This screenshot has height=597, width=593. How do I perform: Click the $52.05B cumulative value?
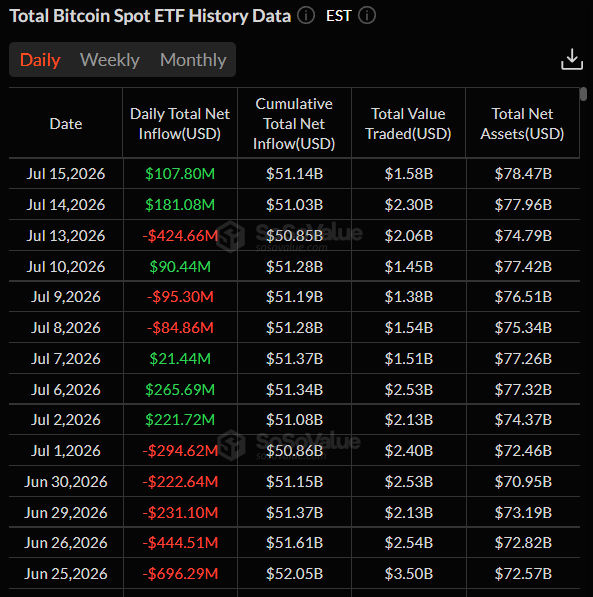click(x=294, y=574)
